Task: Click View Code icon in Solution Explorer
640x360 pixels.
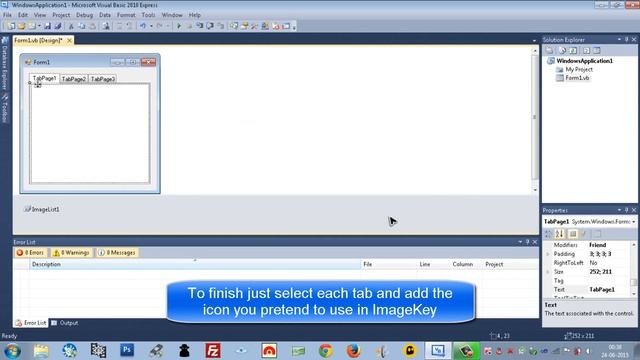Action: [x=586, y=51]
